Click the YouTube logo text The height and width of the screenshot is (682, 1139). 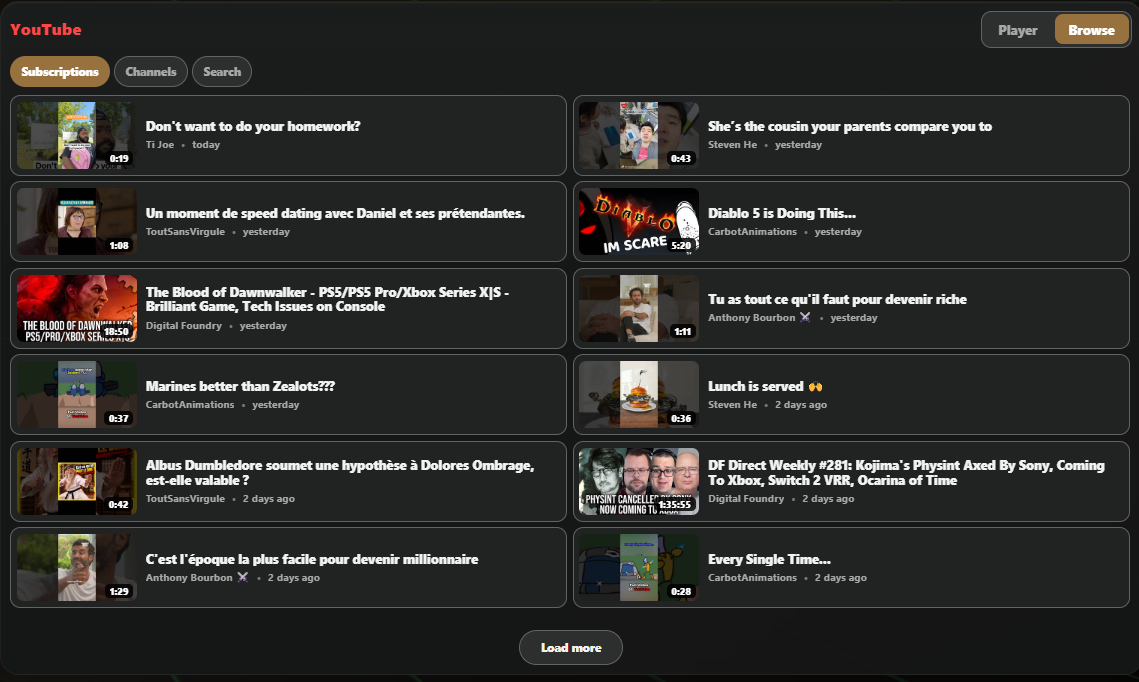(x=46, y=30)
